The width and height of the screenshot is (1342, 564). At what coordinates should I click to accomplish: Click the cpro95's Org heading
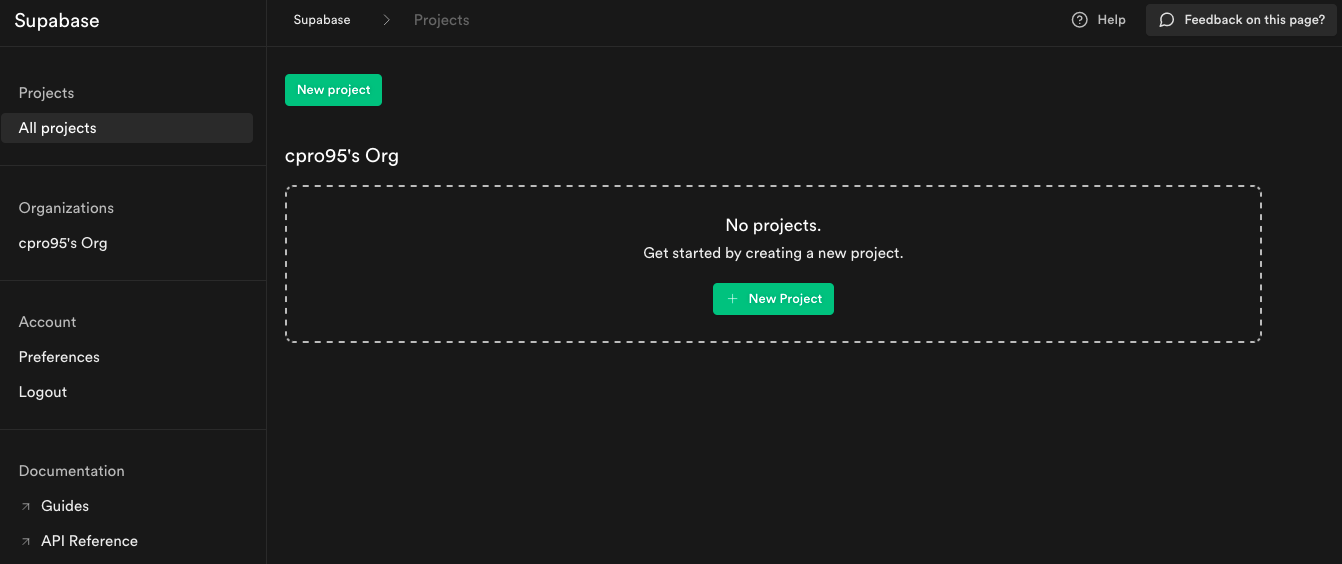click(342, 156)
